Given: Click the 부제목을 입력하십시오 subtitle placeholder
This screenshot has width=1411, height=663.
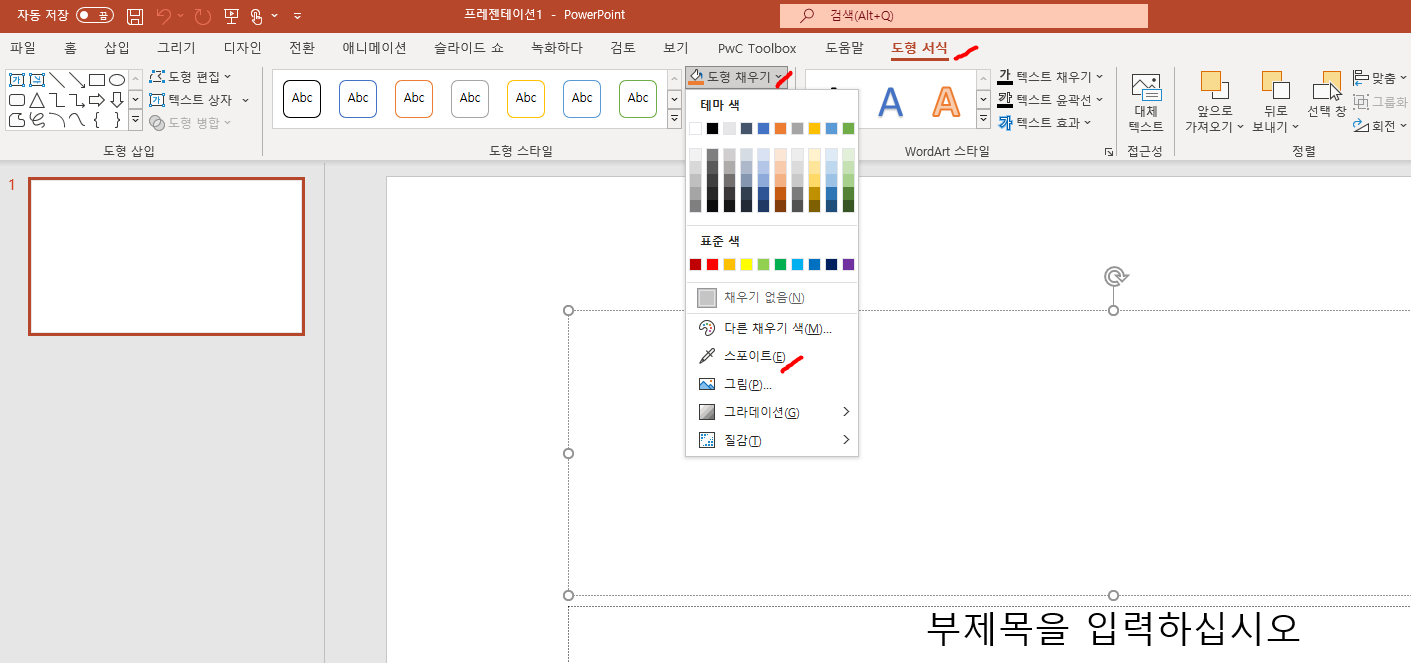Looking at the screenshot, I should tap(1113, 628).
